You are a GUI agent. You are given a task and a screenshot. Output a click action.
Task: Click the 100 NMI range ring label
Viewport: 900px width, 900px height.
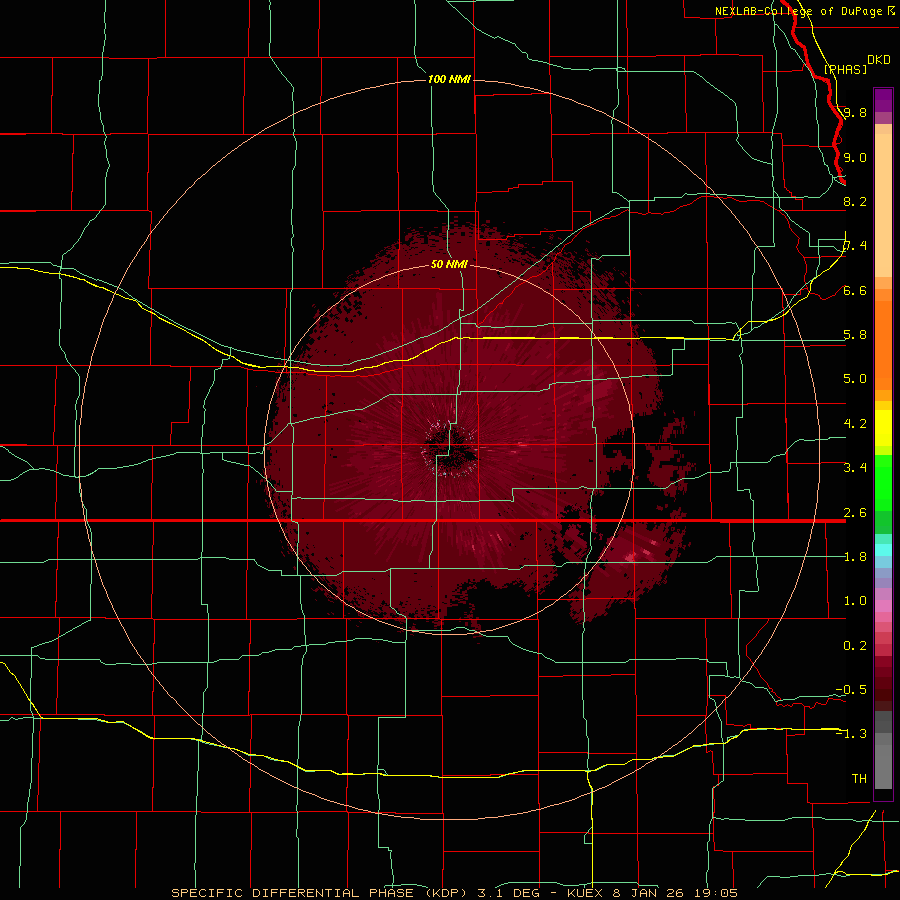449,79
